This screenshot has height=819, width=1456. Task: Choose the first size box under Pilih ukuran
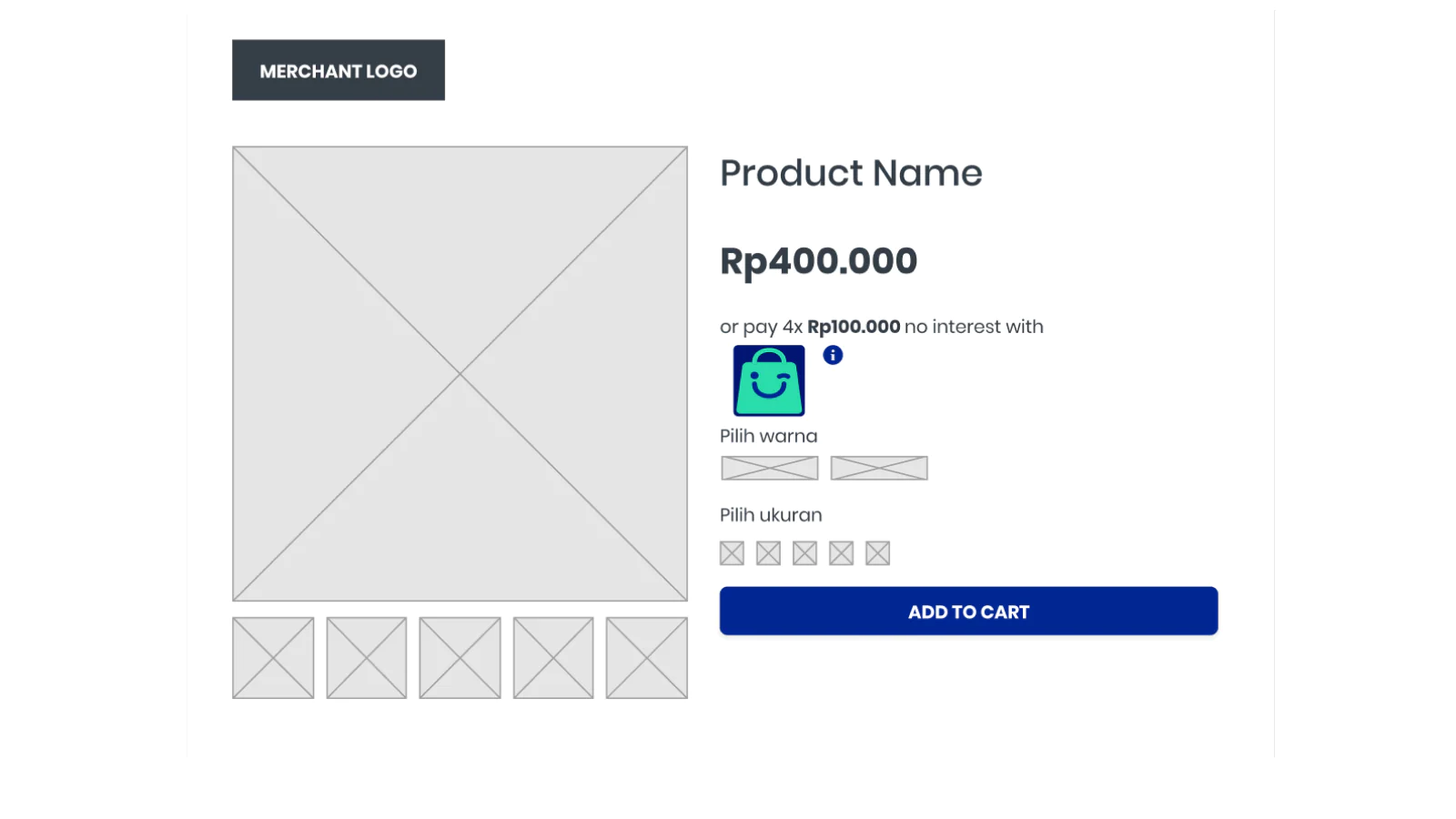pos(732,553)
